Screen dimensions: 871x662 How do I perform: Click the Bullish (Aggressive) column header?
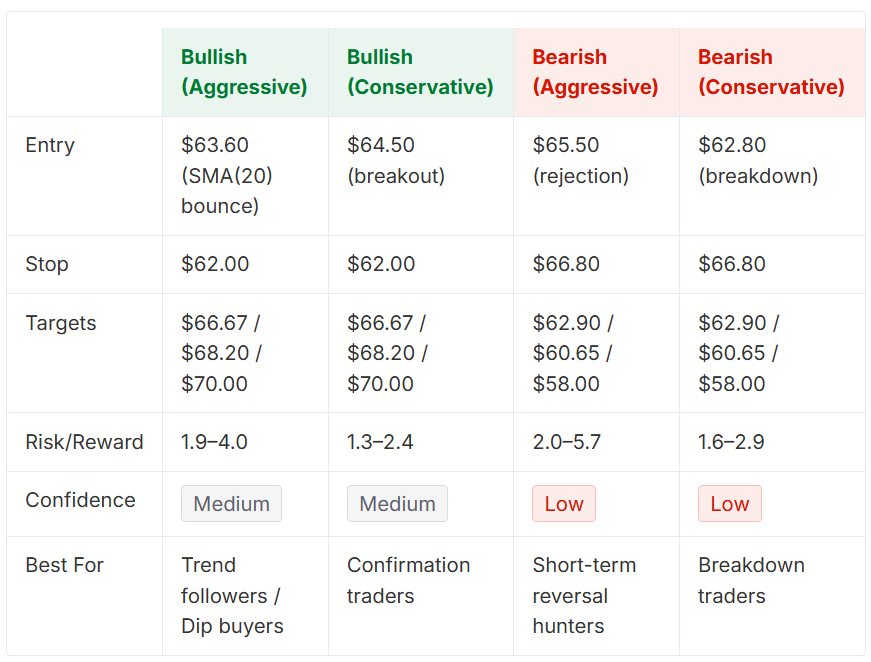point(244,72)
